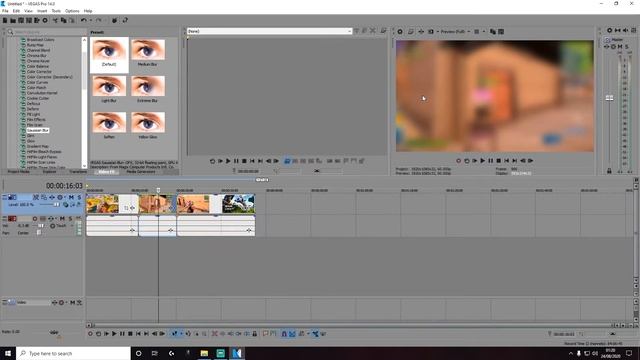The image size is (640, 360).
Task: Select Chroma Keyer in the video FX list
Action: click(38, 61)
